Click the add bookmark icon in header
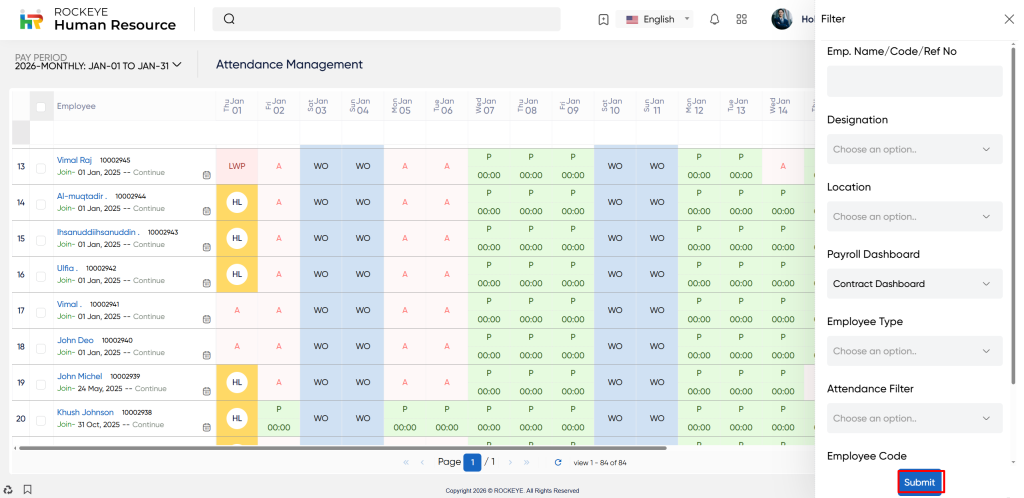The width and height of the screenshot is (1024, 498). click(603, 19)
